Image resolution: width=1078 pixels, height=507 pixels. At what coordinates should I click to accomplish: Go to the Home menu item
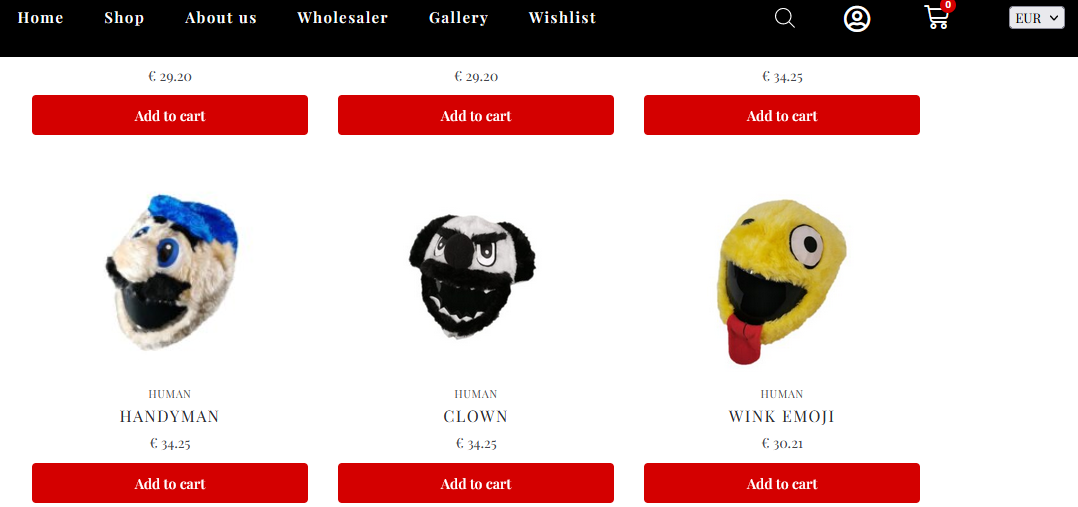[41, 18]
